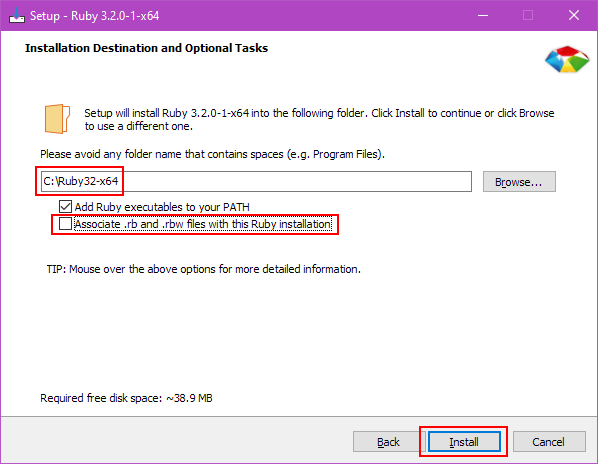Open the Browse... folder dialog
Image resolution: width=598 pixels, height=464 pixels.
519,182
